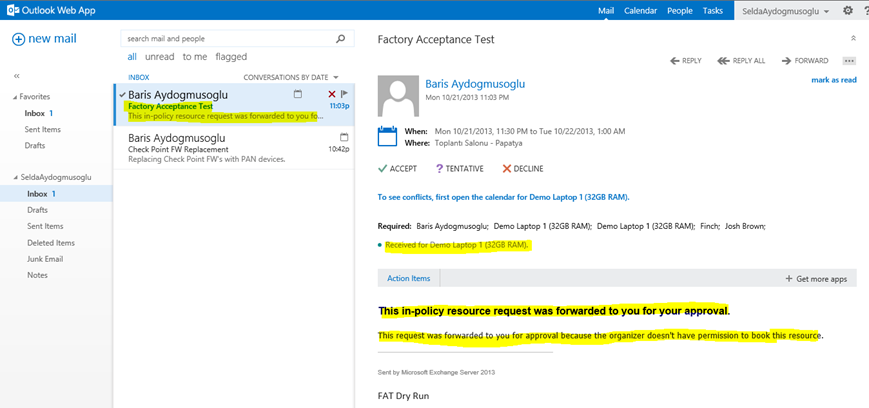The height and width of the screenshot is (408, 869).
Task: Collapse the SeldaAydogmusoglu mailbox tree
Action: click(x=14, y=178)
